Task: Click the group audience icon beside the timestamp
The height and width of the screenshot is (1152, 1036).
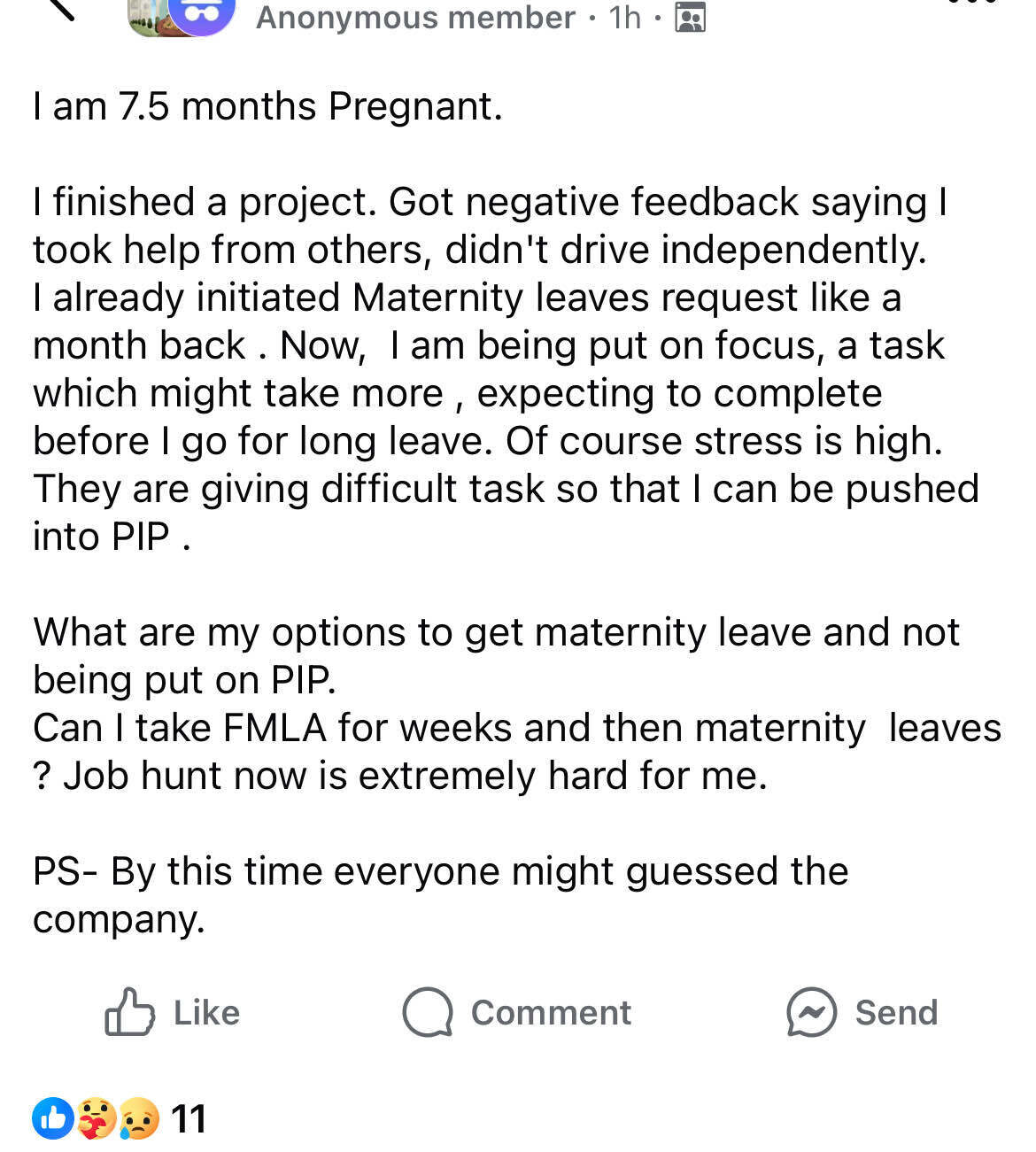Action: tap(691, 18)
